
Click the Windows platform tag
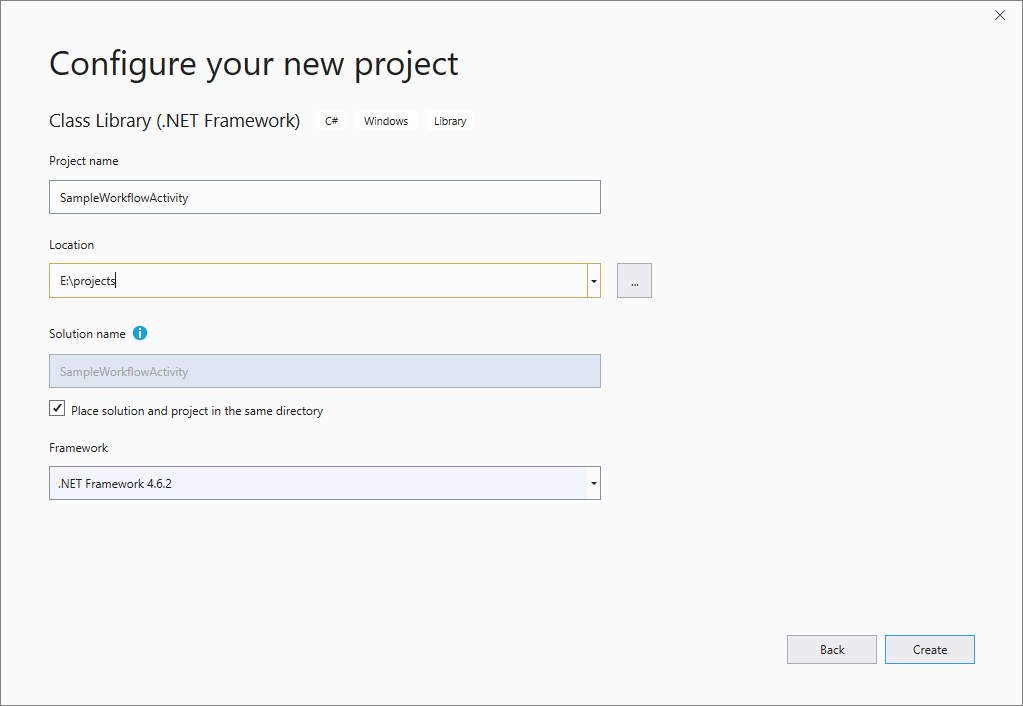pos(386,120)
